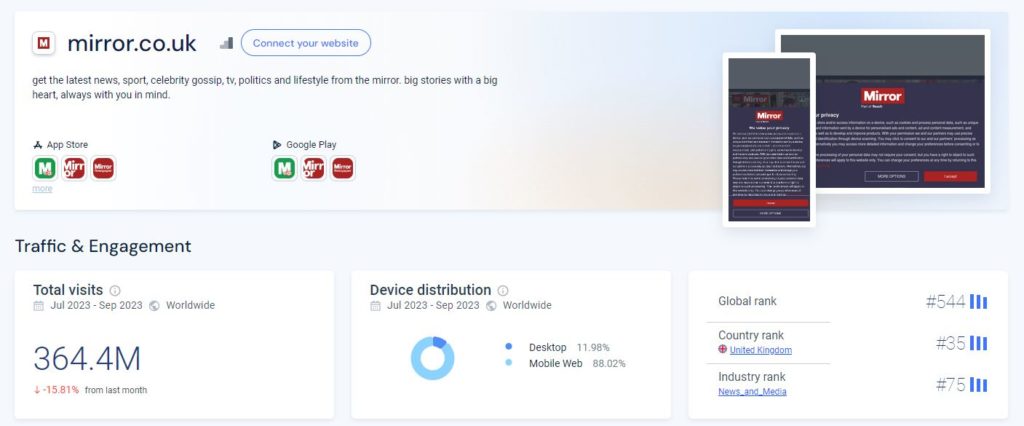Open the Total visits info icon

coord(115,290)
